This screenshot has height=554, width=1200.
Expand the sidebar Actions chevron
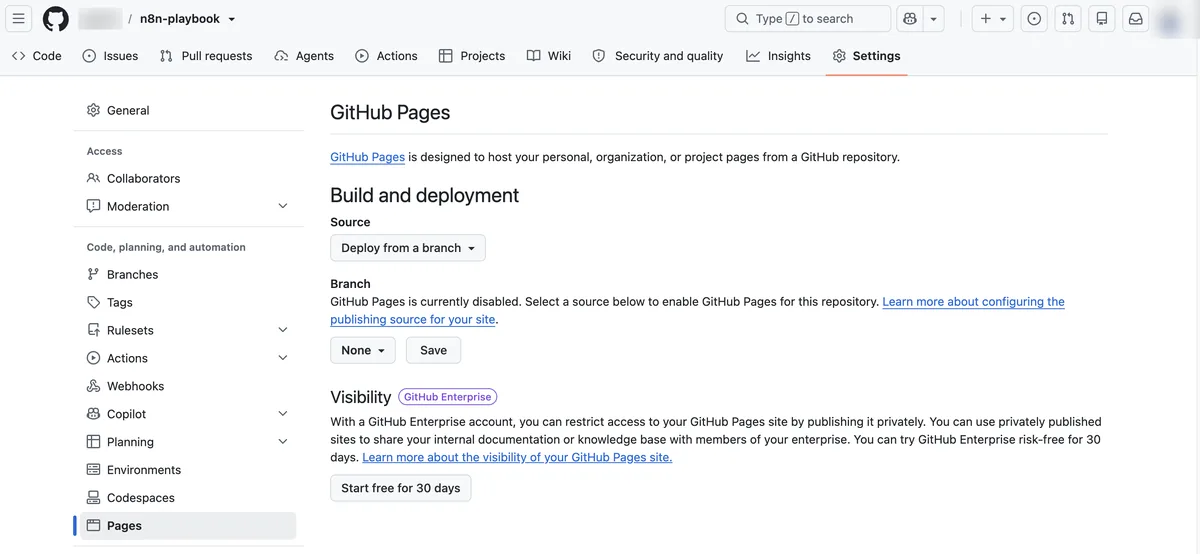click(x=283, y=358)
